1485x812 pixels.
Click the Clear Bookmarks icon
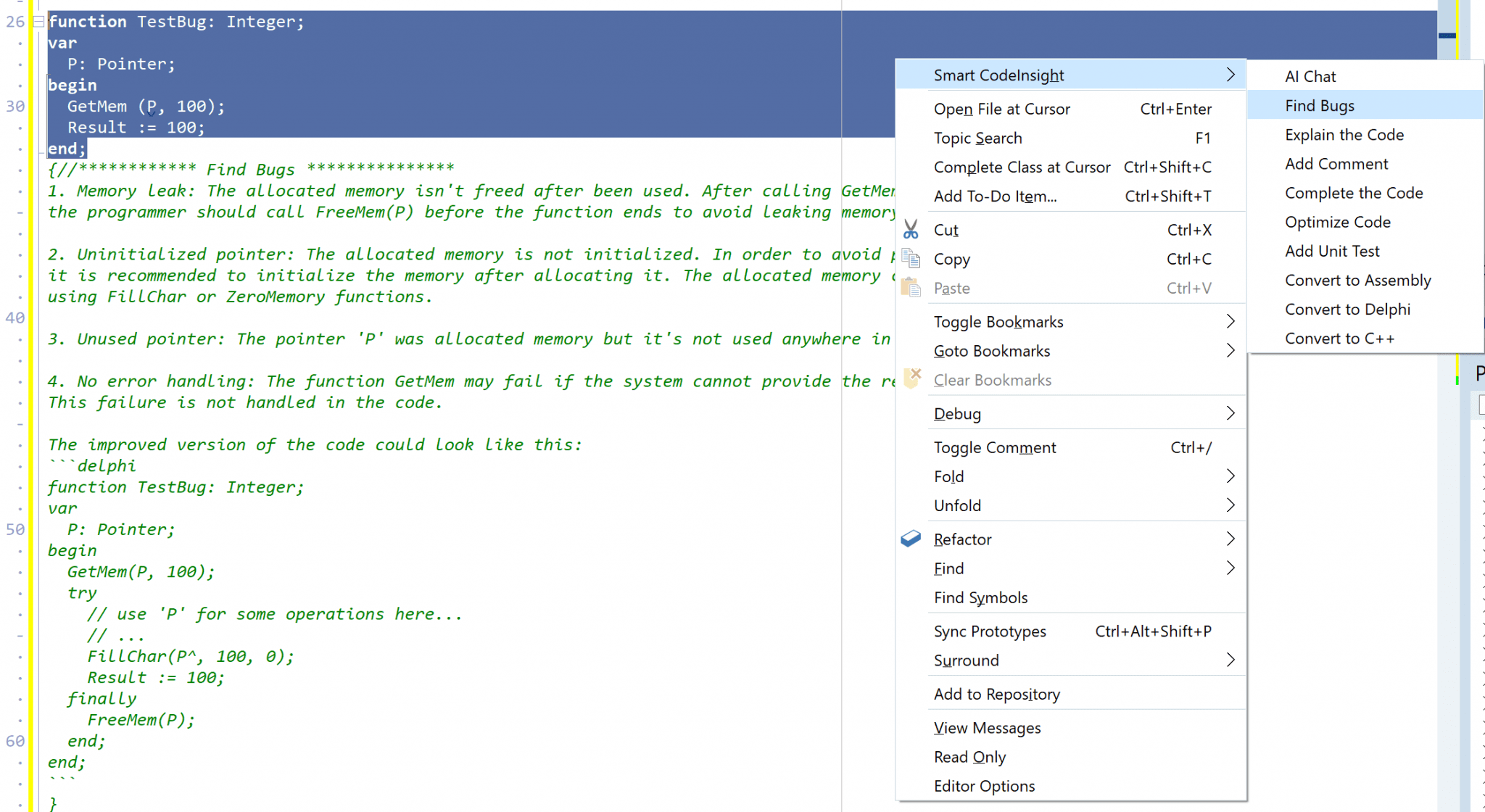tap(911, 379)
